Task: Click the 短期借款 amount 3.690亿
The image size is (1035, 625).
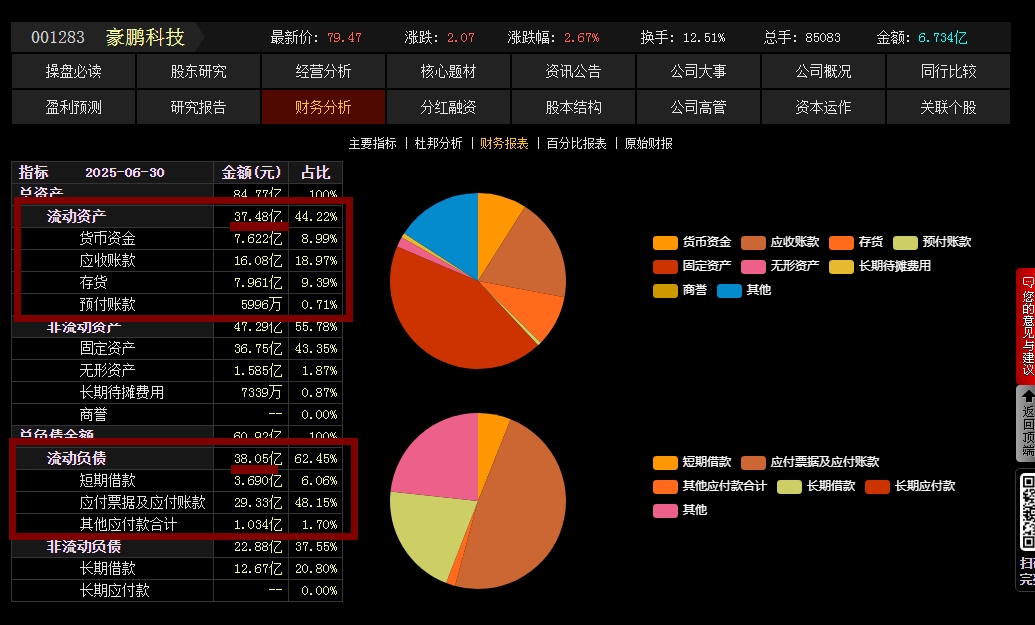Action: (257, 480)
